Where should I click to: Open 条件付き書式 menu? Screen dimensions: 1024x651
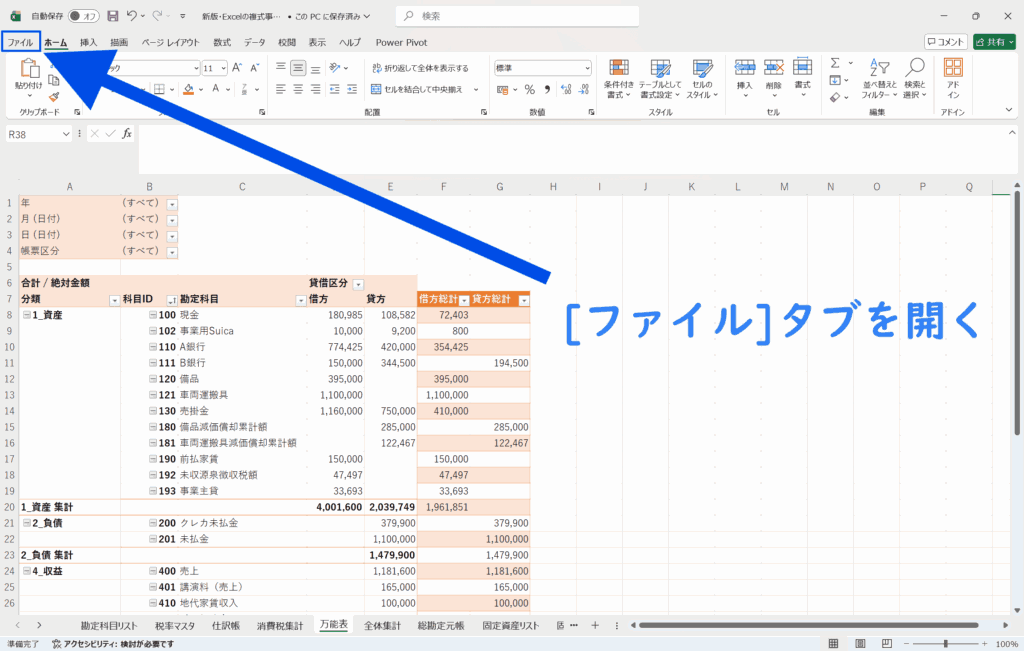tap(619, 76)
